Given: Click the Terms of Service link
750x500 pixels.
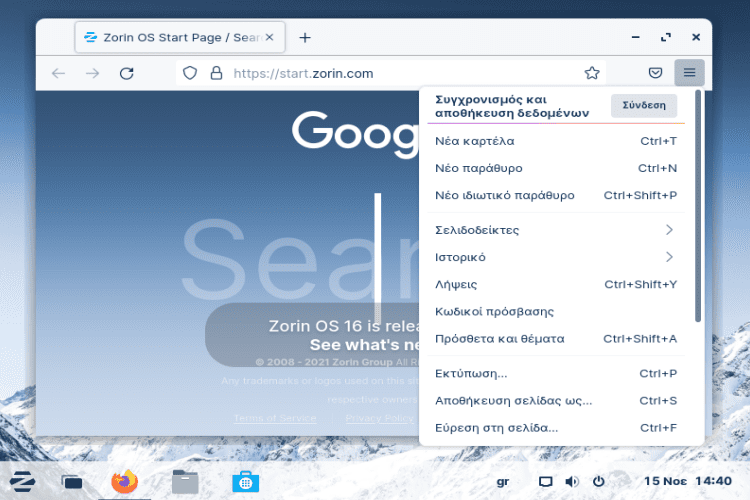Looking at the screenshot, I should pyautogui.click(x=275, y=418).
